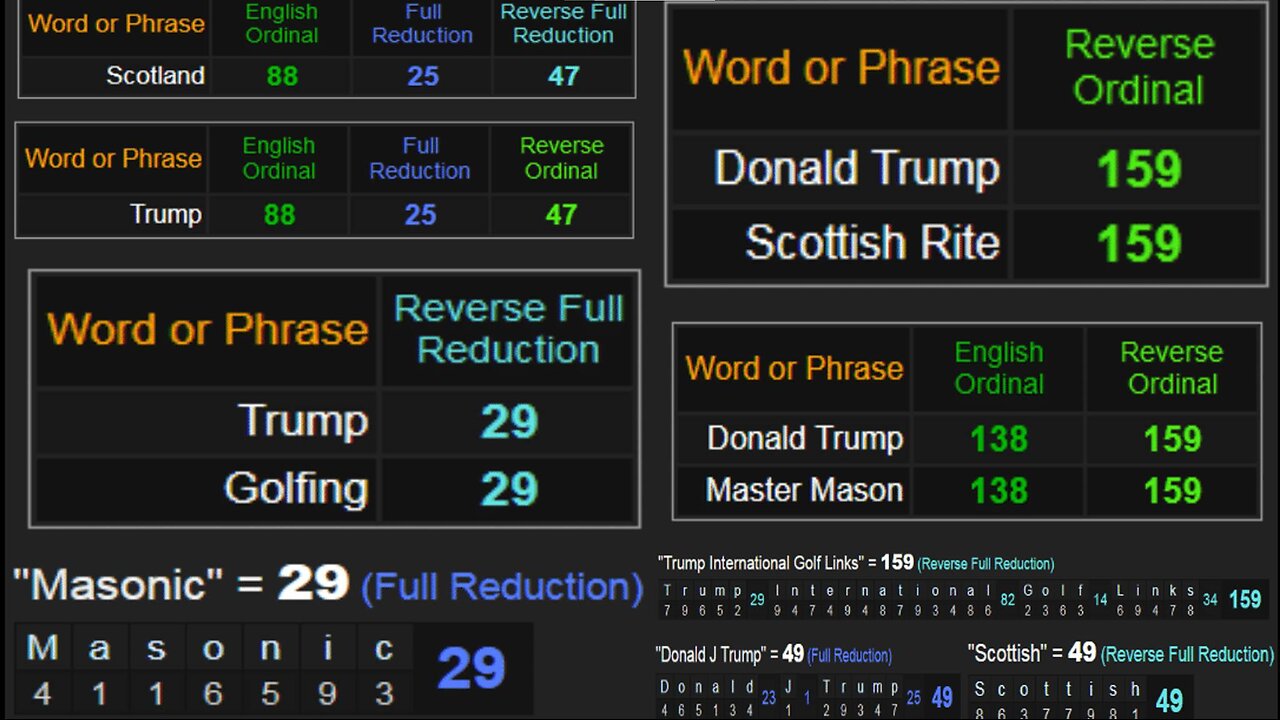Click the large Trump label above Golfing
The width and height of the screenshot is (1280, 720).
(x=303, y=422)
